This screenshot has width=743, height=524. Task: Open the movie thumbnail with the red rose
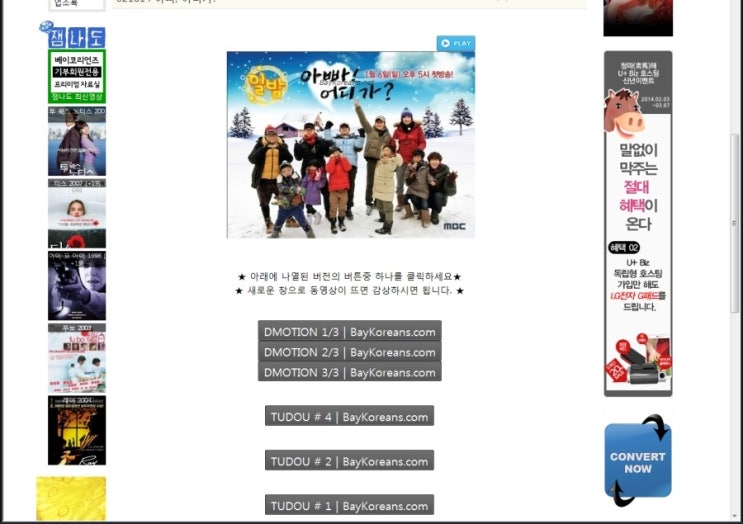(77, 214)
